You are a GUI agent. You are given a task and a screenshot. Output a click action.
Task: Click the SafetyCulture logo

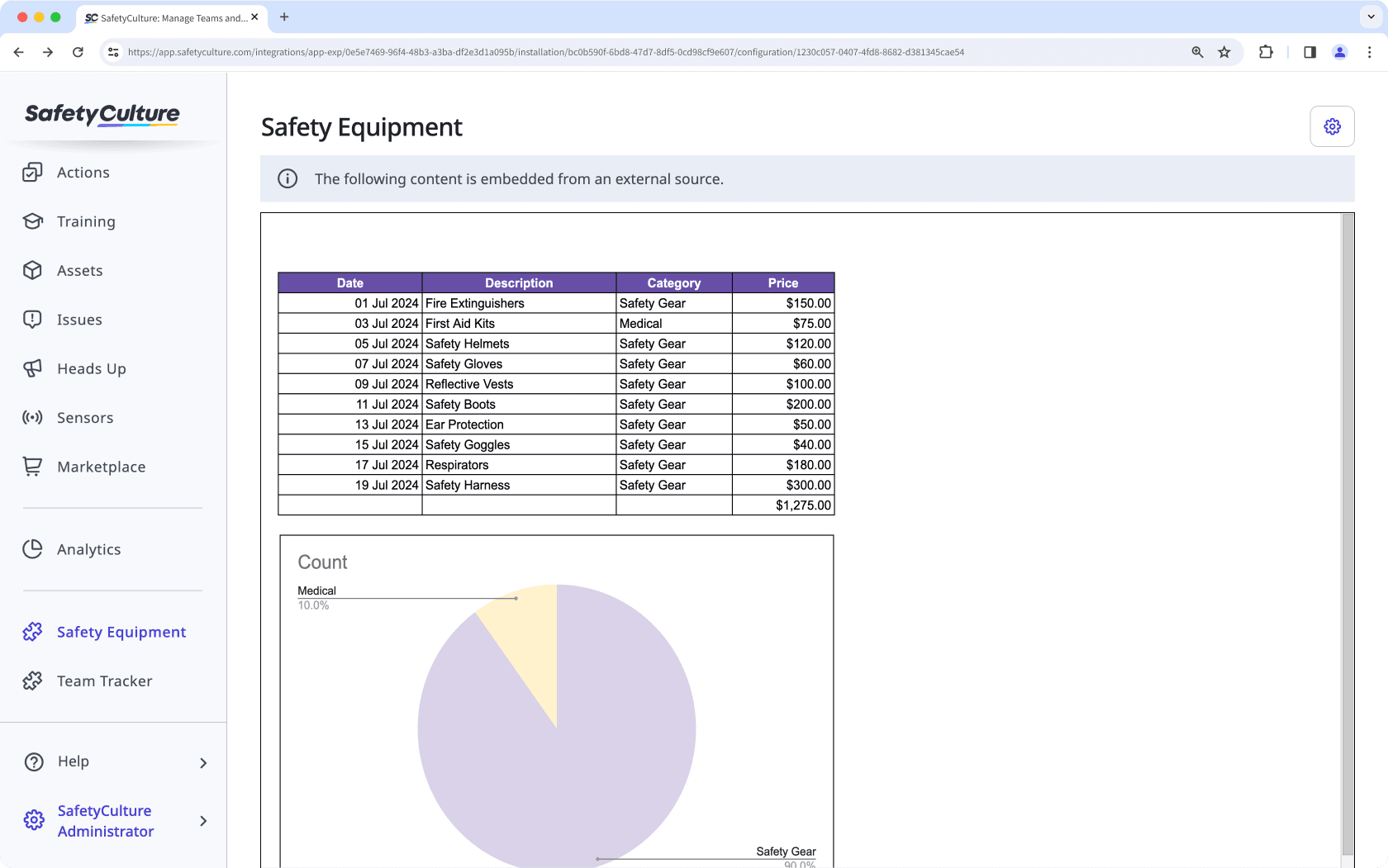coord(102,114)
